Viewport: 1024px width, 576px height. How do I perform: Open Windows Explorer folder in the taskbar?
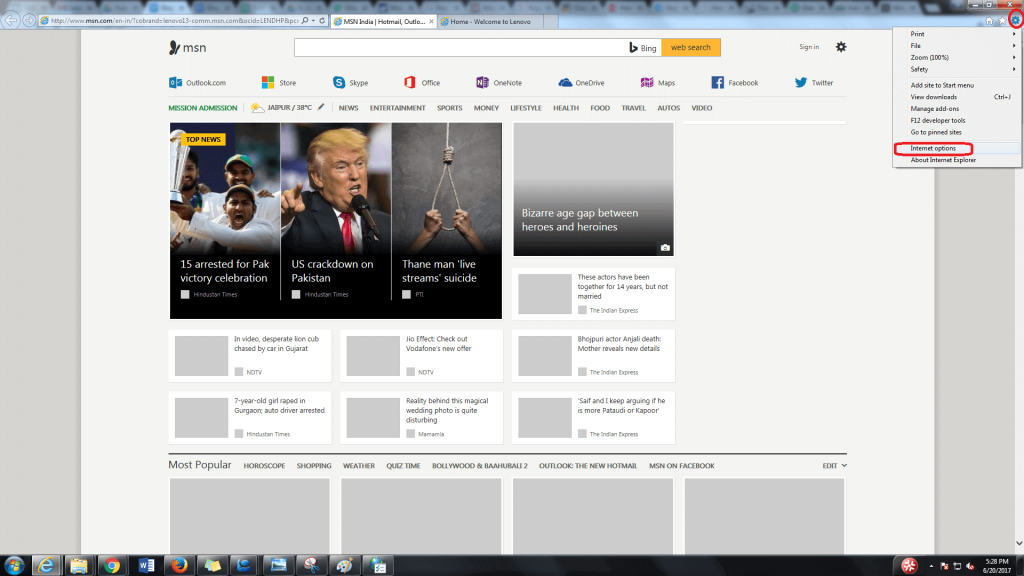pyautogui.click(x=79, y=566)
